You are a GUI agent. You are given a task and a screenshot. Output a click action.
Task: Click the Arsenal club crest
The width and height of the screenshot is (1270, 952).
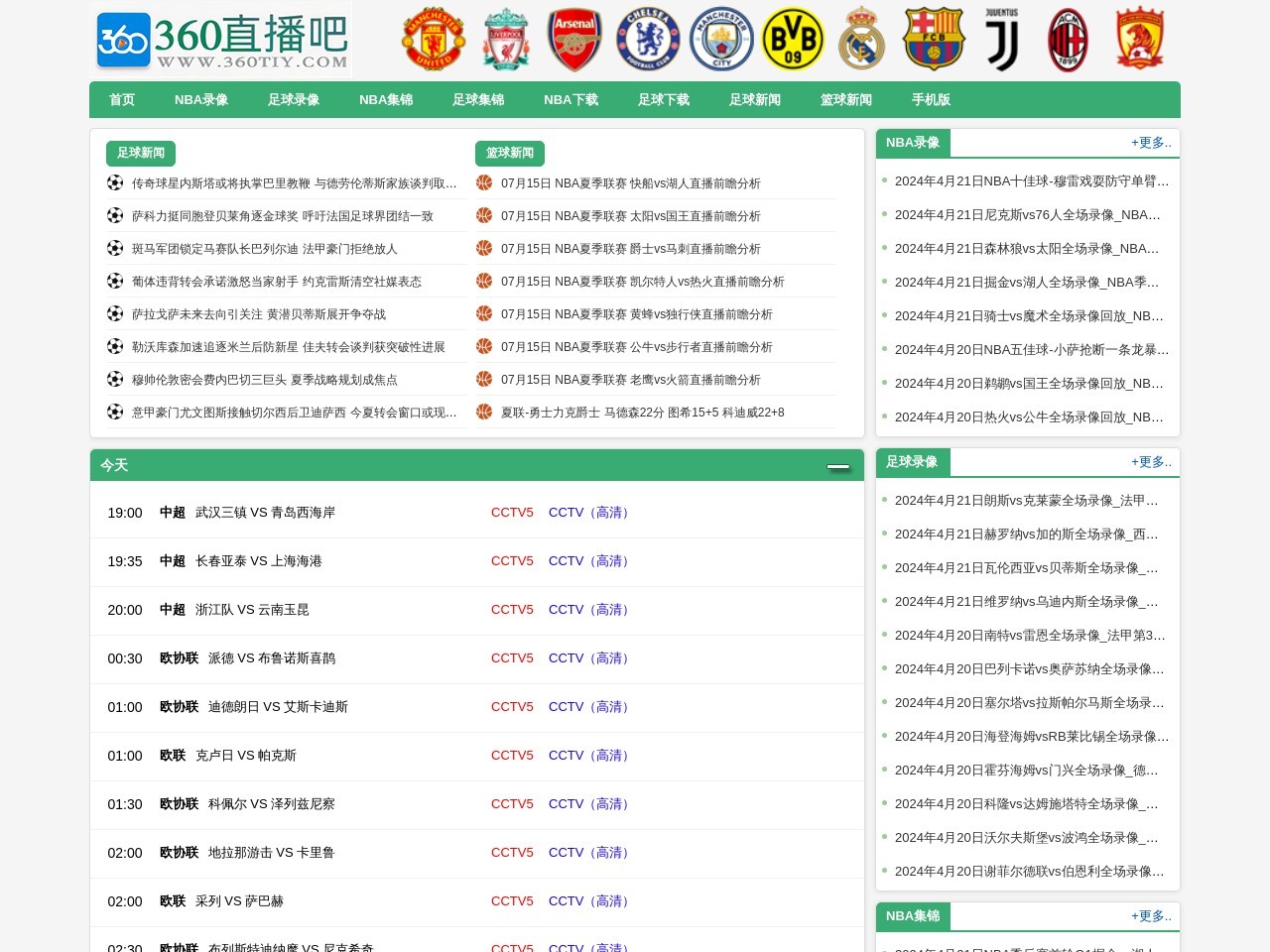(575, 39)
